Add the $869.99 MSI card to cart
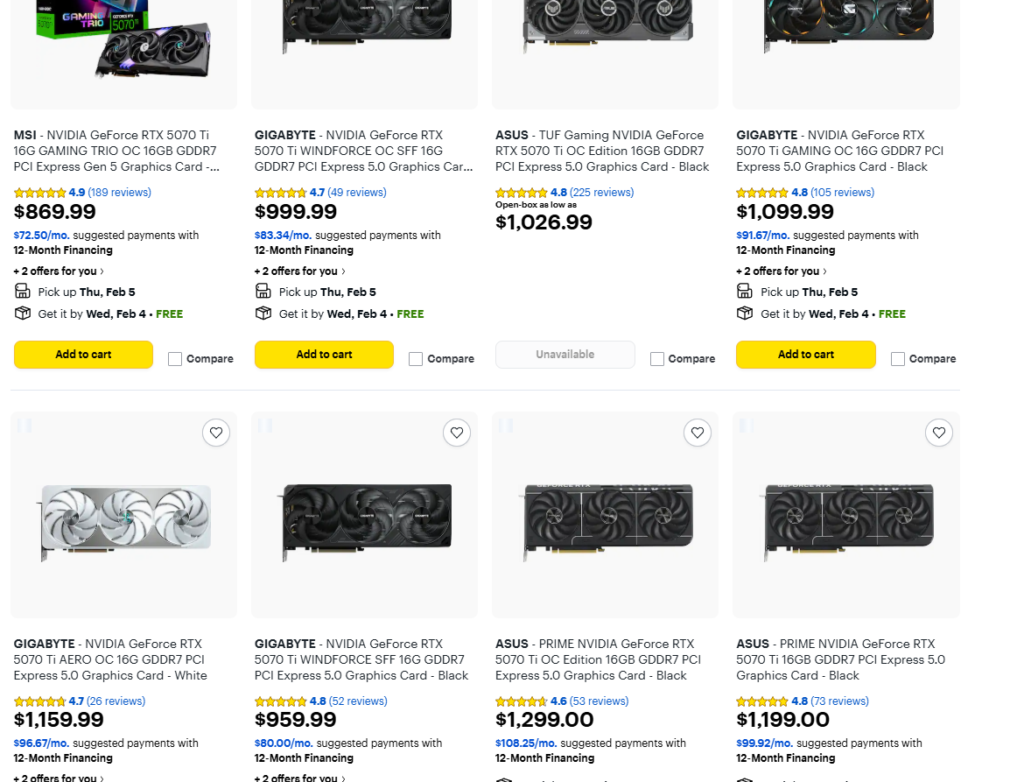 tap(83, 354)
